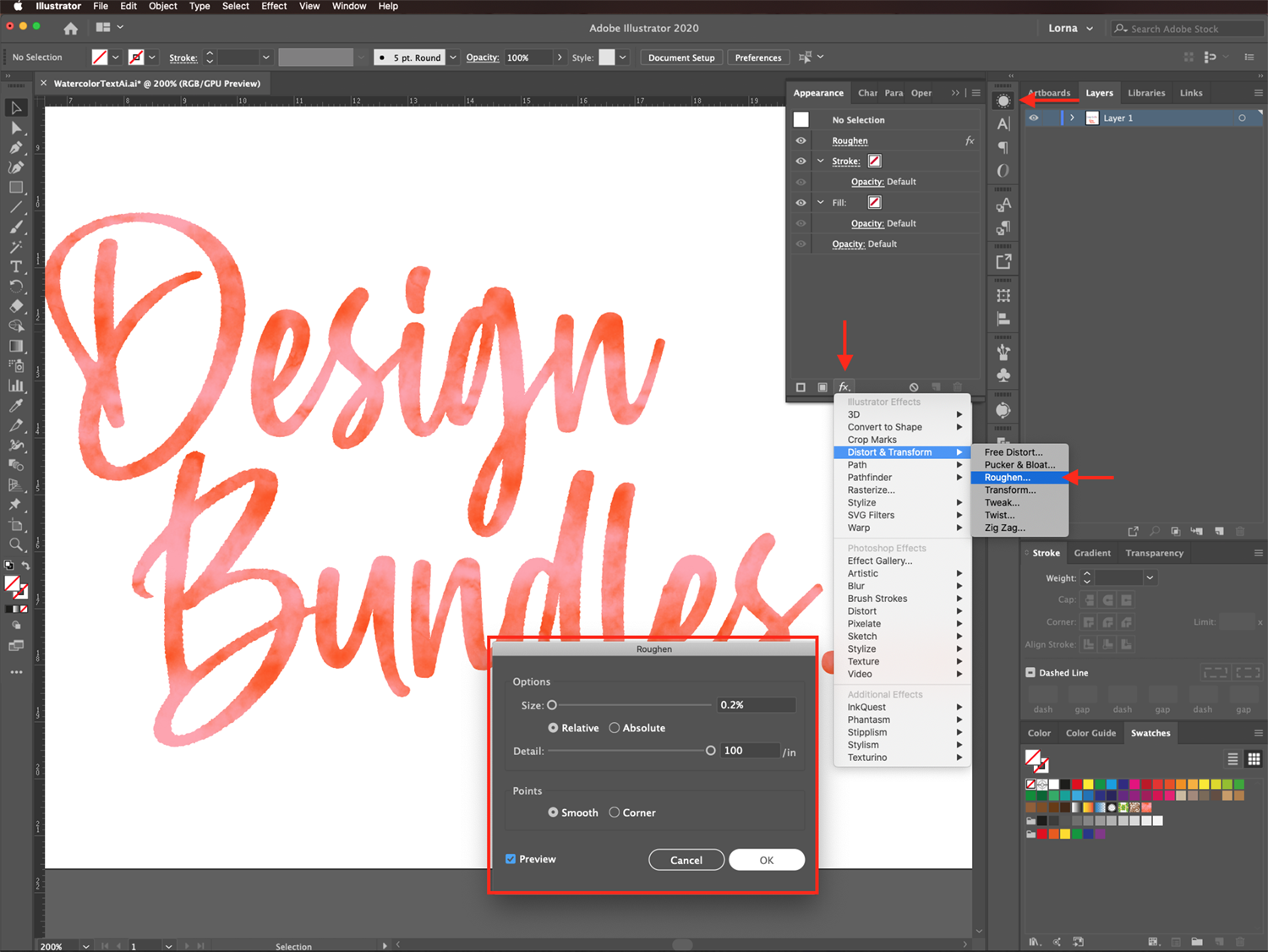This screenshot has width=1268, height=952.
Task: Open the Object menu
Action: (x=163, y=6)
